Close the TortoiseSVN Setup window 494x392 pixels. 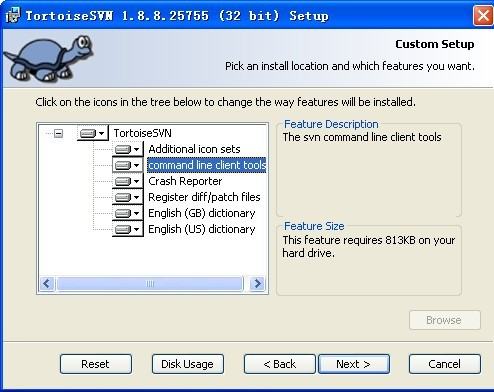483,15
